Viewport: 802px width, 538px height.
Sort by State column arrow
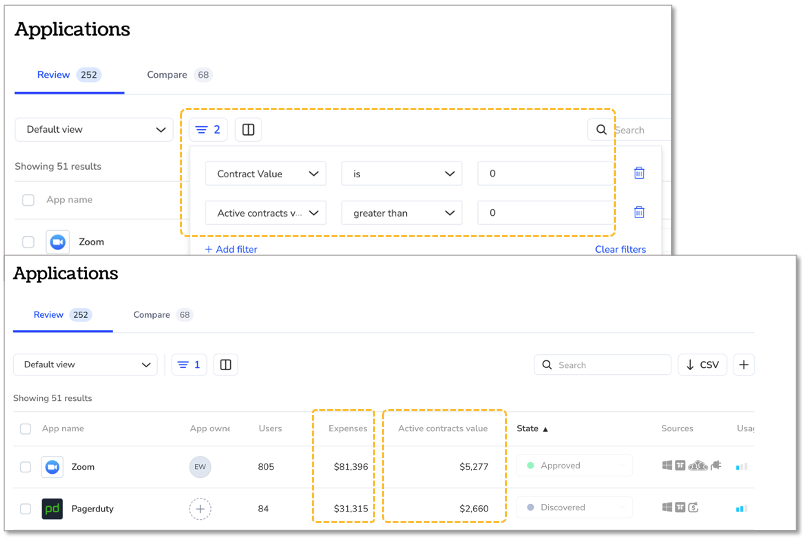point(545,429)
